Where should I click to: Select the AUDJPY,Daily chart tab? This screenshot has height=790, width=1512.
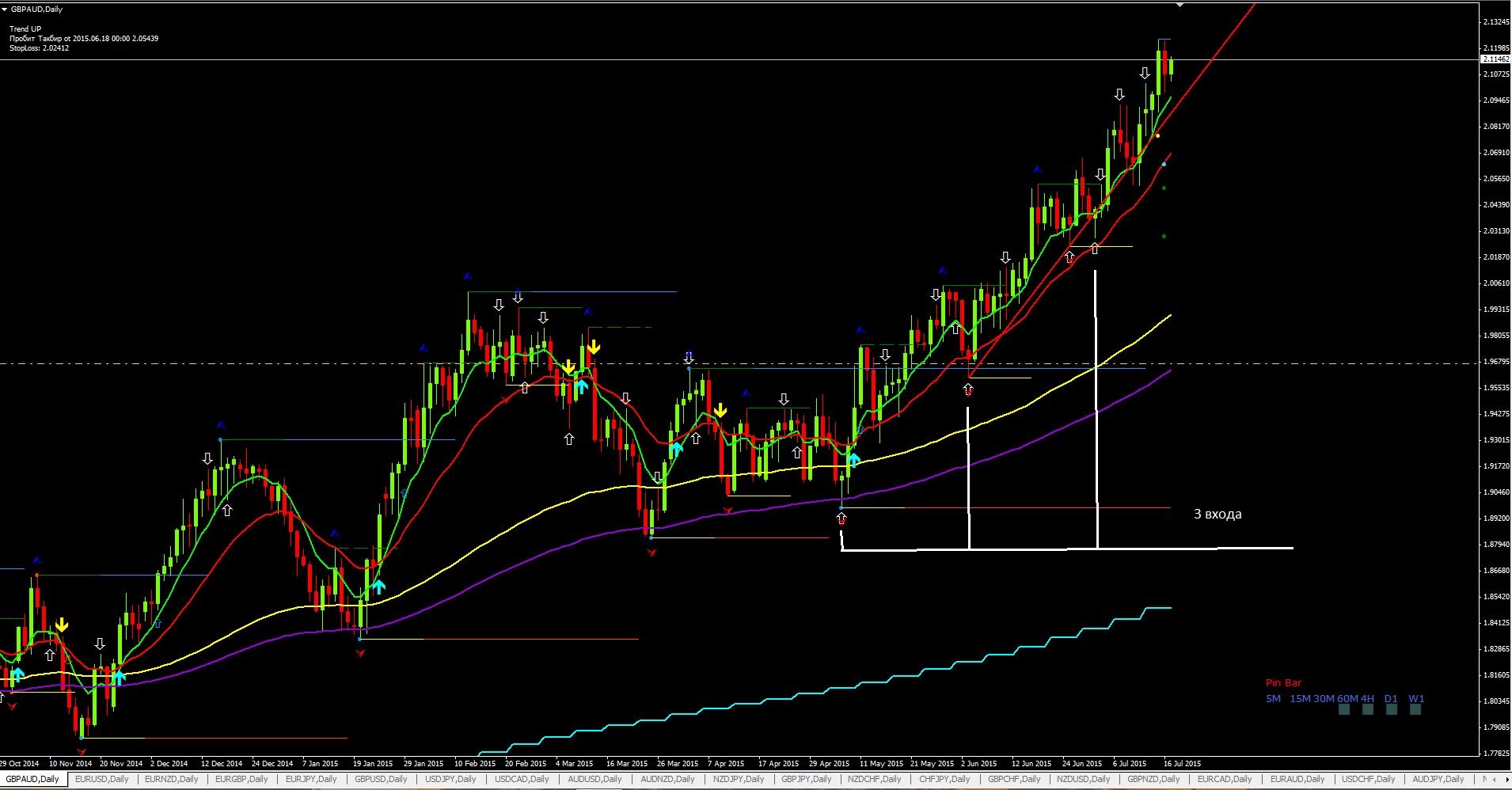pyautogui.click(x=1438, y=780)
